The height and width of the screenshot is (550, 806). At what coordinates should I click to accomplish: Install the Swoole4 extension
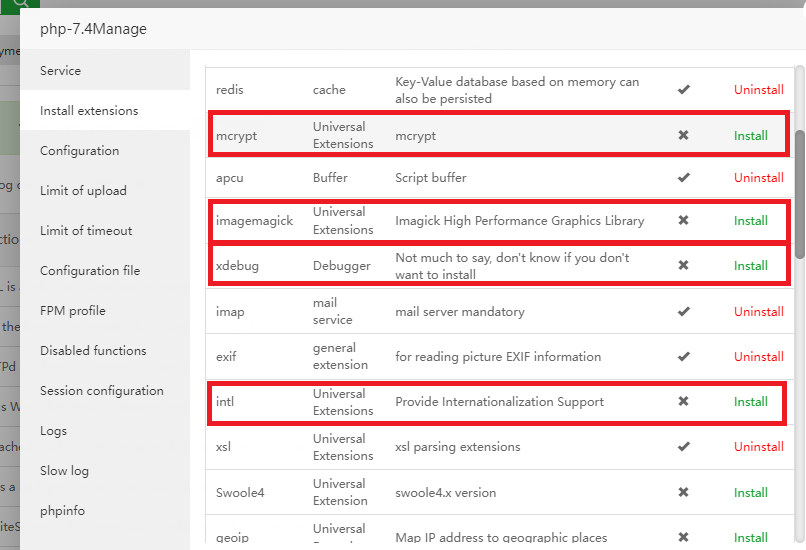tap(751, 492)
